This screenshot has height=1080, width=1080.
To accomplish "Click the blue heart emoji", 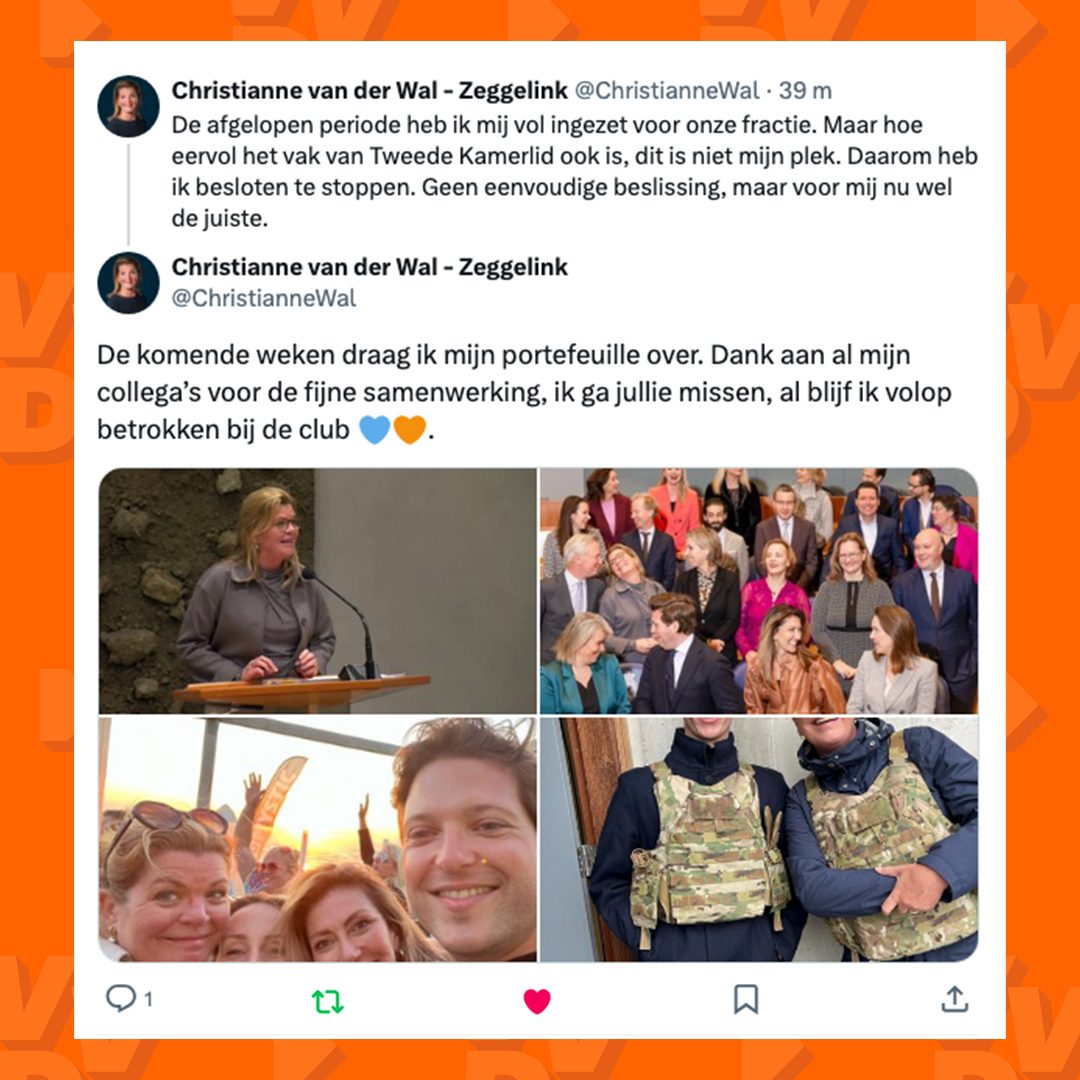I will 375,429.
